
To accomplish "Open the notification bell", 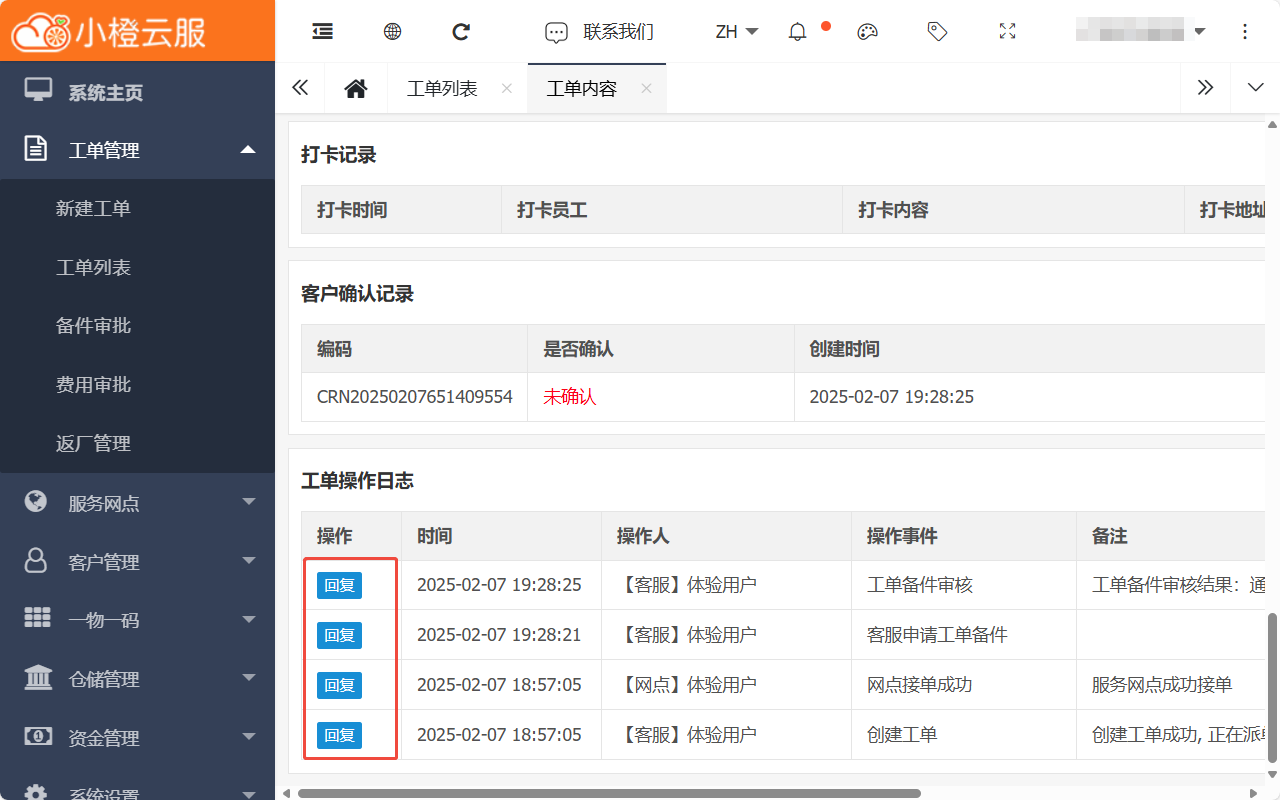I will coord(797,32).
